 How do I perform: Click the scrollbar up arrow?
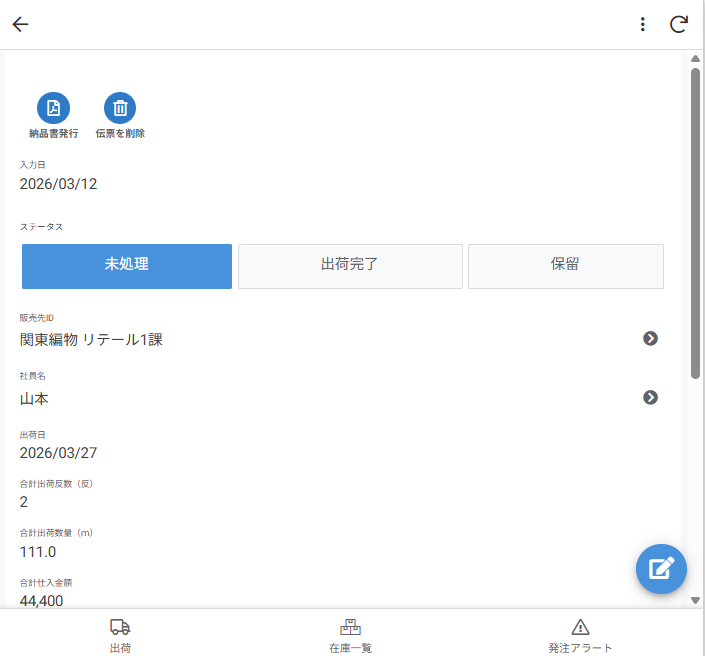[695, 59]
